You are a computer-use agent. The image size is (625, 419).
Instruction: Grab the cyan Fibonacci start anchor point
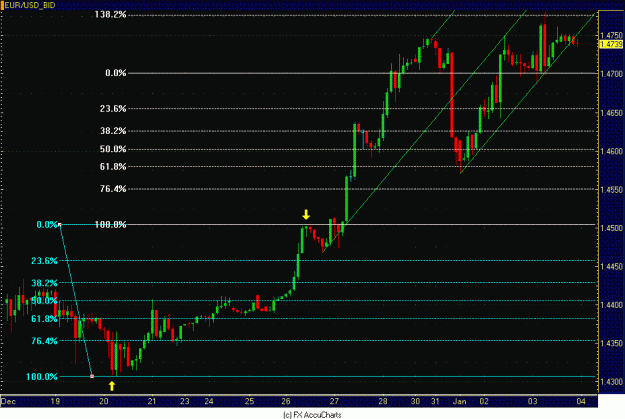pyautogui.click(x=60, y=225)
